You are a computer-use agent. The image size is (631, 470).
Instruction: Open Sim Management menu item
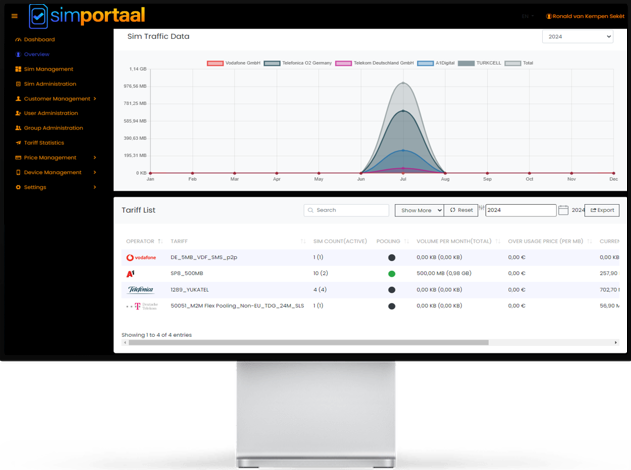coord(49,69)
